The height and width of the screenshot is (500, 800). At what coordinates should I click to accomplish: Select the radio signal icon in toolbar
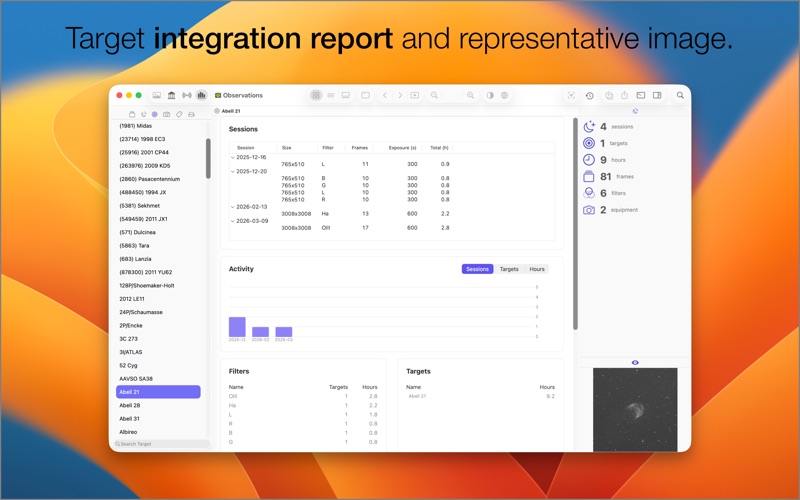pyautogui.click(x=187, y=95)
